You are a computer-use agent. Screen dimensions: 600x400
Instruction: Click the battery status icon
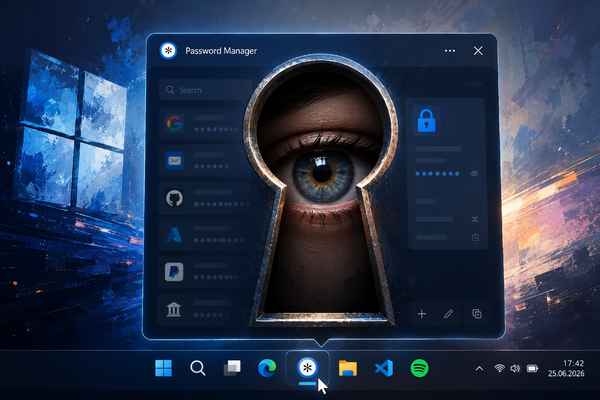point(532,369)
